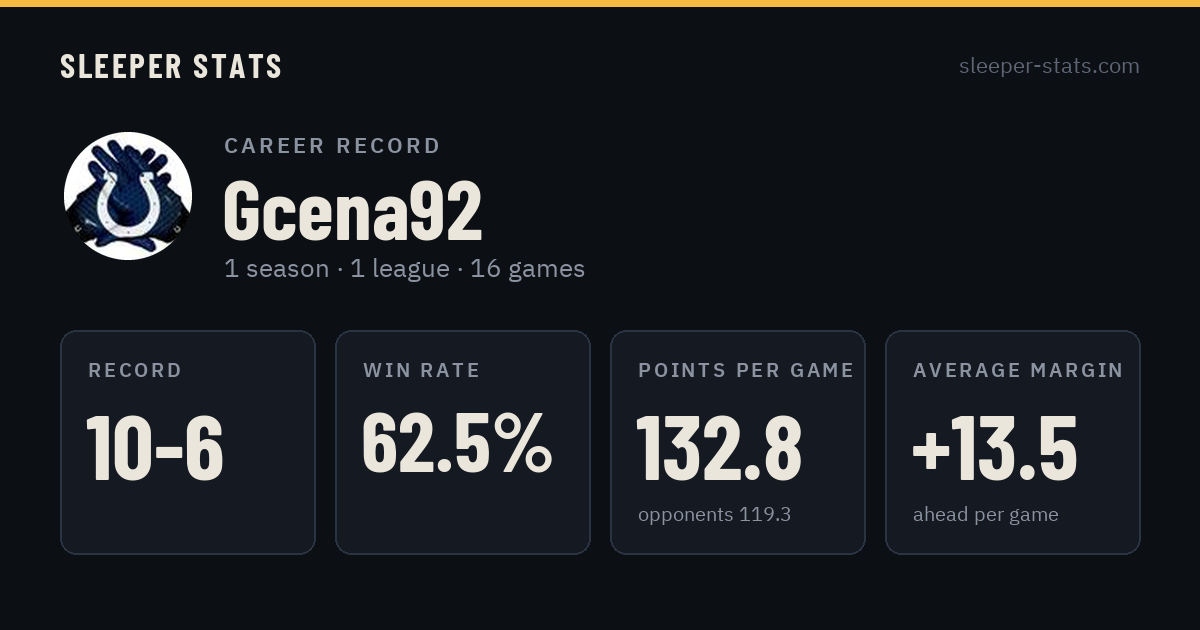Viewport: 1200px width, 630px height.
Task: Click the 62.5% win rate value
Action: 456,442
